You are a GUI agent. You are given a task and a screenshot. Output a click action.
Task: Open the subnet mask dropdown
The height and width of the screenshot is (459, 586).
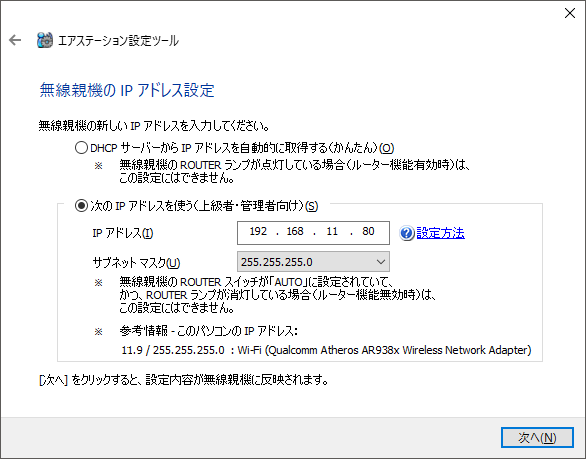313,262
